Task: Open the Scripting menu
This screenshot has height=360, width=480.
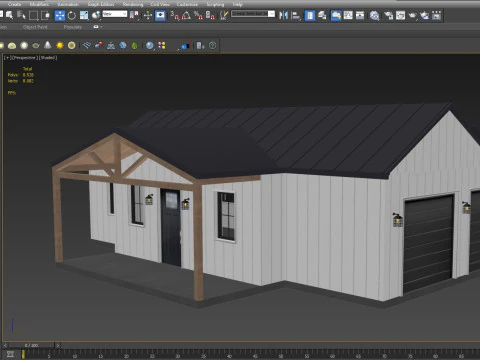Action: pyautogui.click(x=215, y=4)
